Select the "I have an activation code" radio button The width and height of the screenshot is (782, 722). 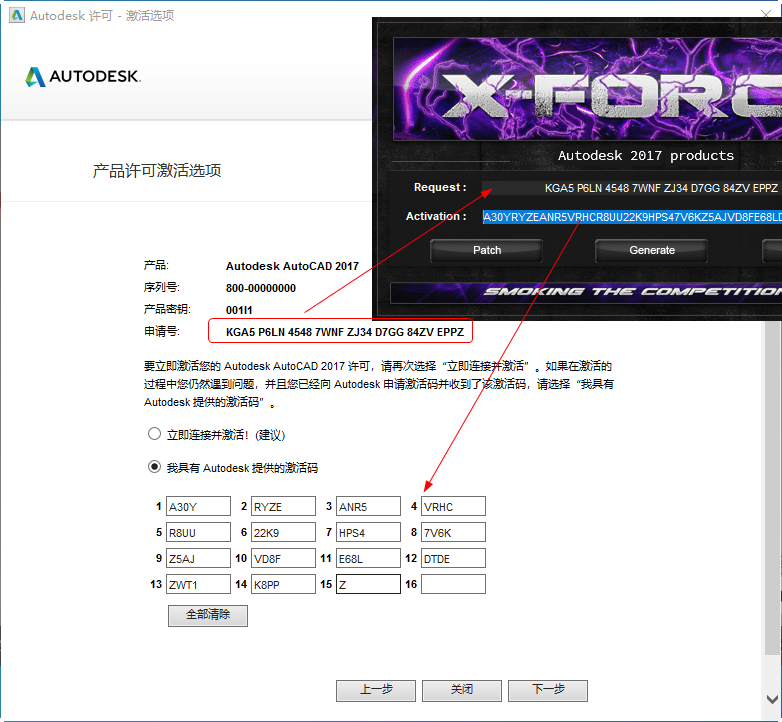tap(154, 467)
